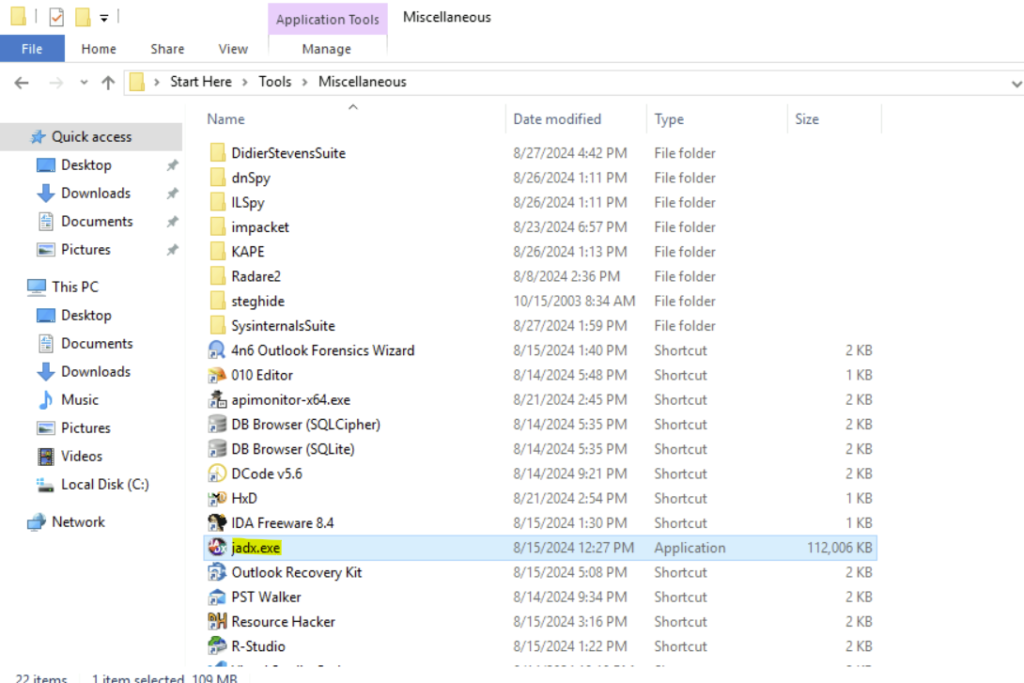Switch to the View ribbon tab

[233, 49]
